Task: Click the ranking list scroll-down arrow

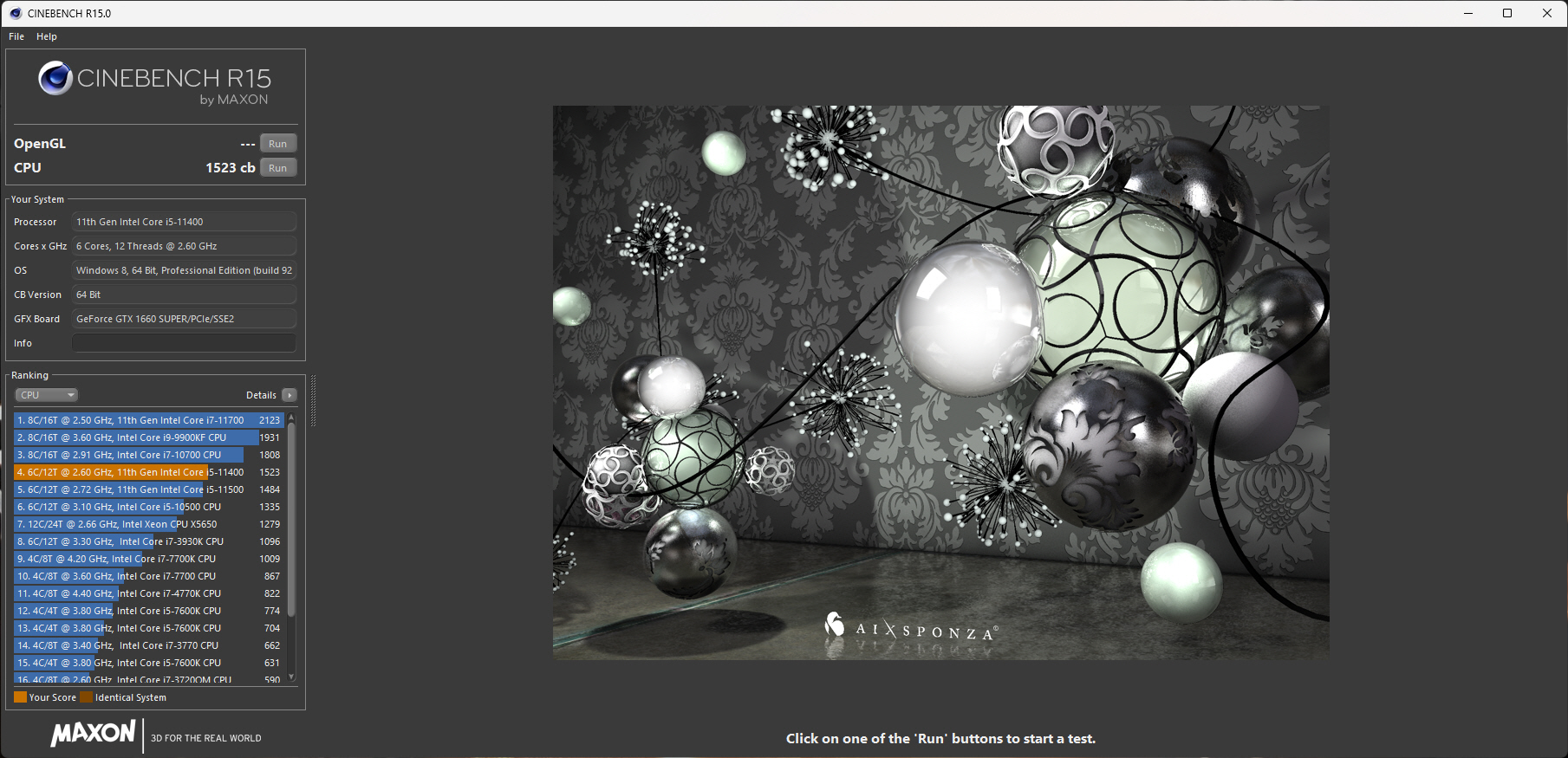Action: tap(291, 677)
